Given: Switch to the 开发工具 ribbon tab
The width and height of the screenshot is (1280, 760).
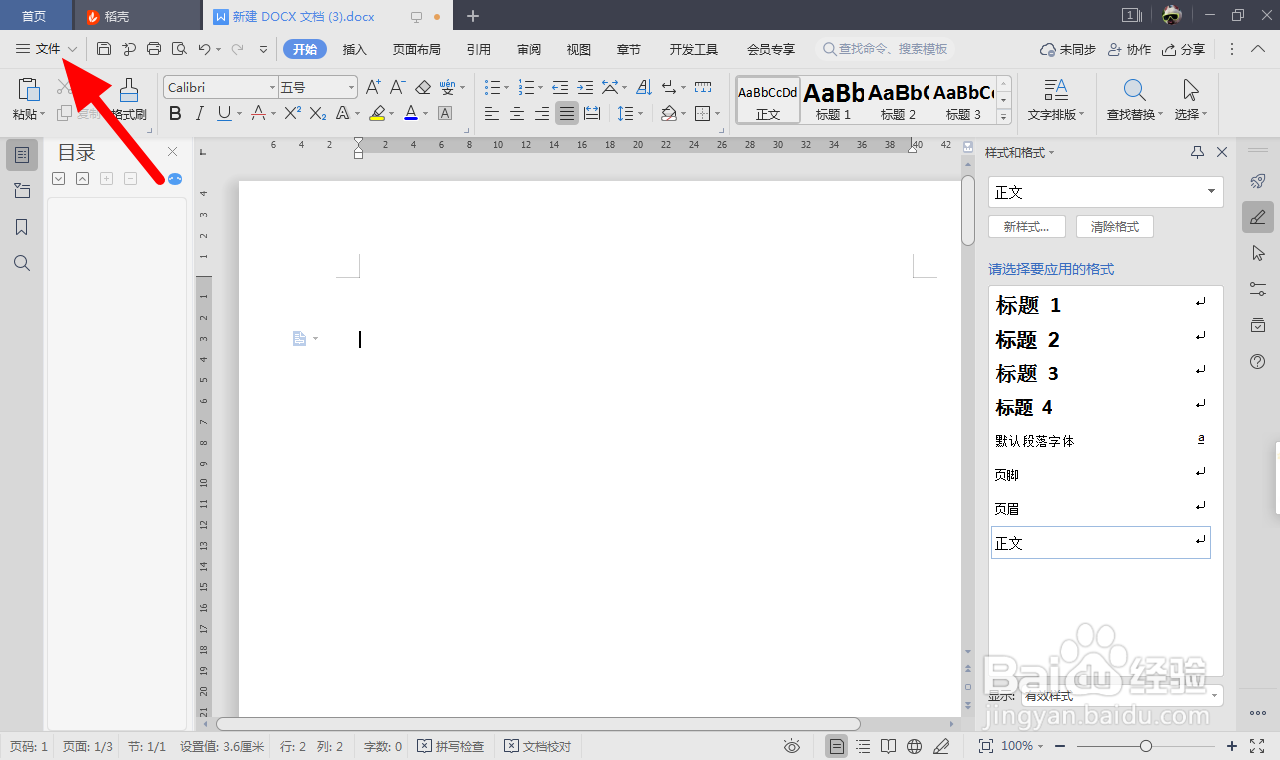Looking at the screenshot, I should tap(694, 49).
